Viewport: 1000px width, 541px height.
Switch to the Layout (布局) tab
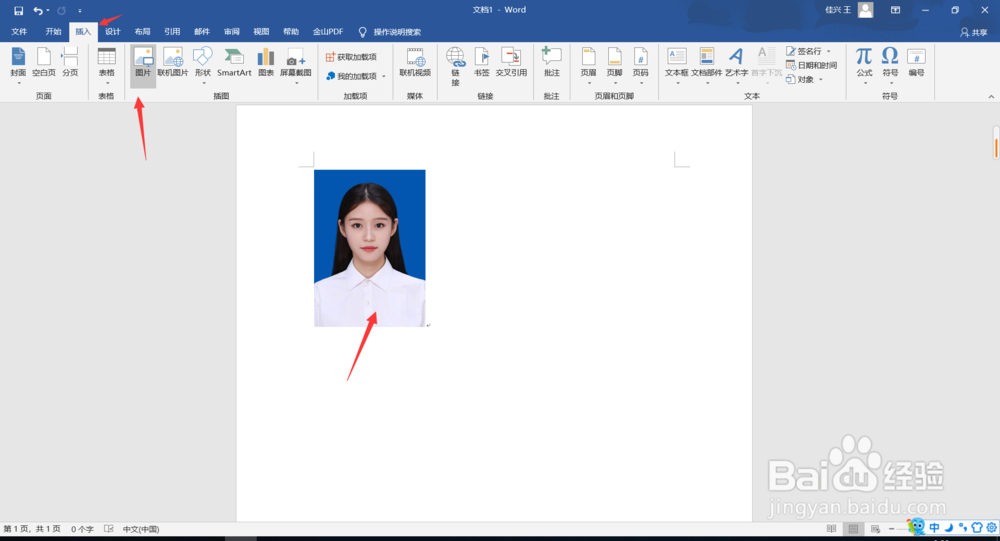point(142,32)
